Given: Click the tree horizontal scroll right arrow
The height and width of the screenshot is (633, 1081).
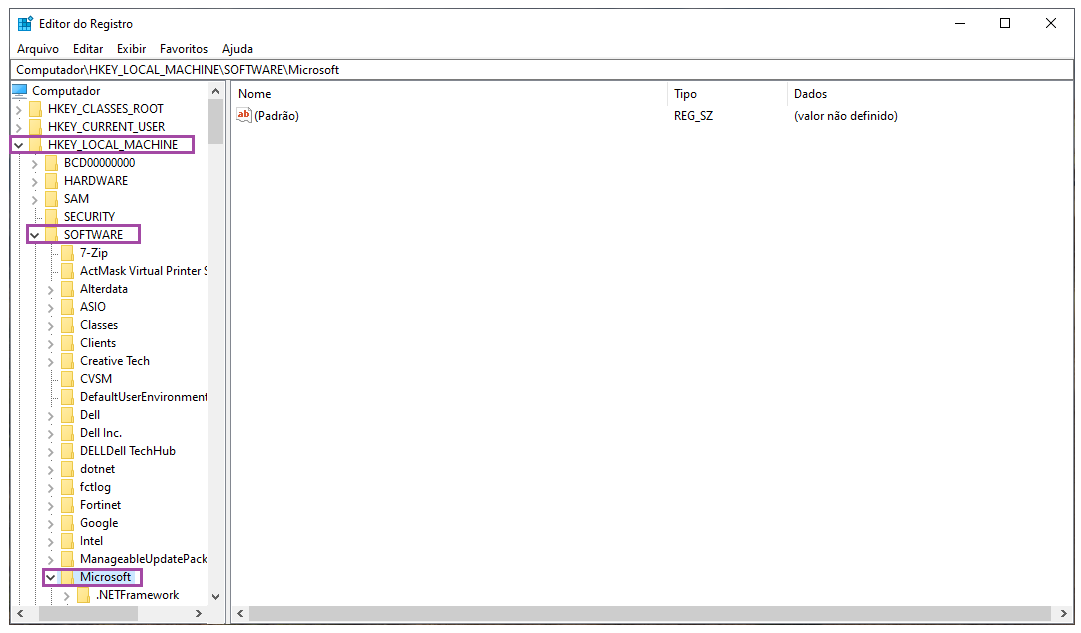Looking at the screenshot, I should tap(199, 613).
